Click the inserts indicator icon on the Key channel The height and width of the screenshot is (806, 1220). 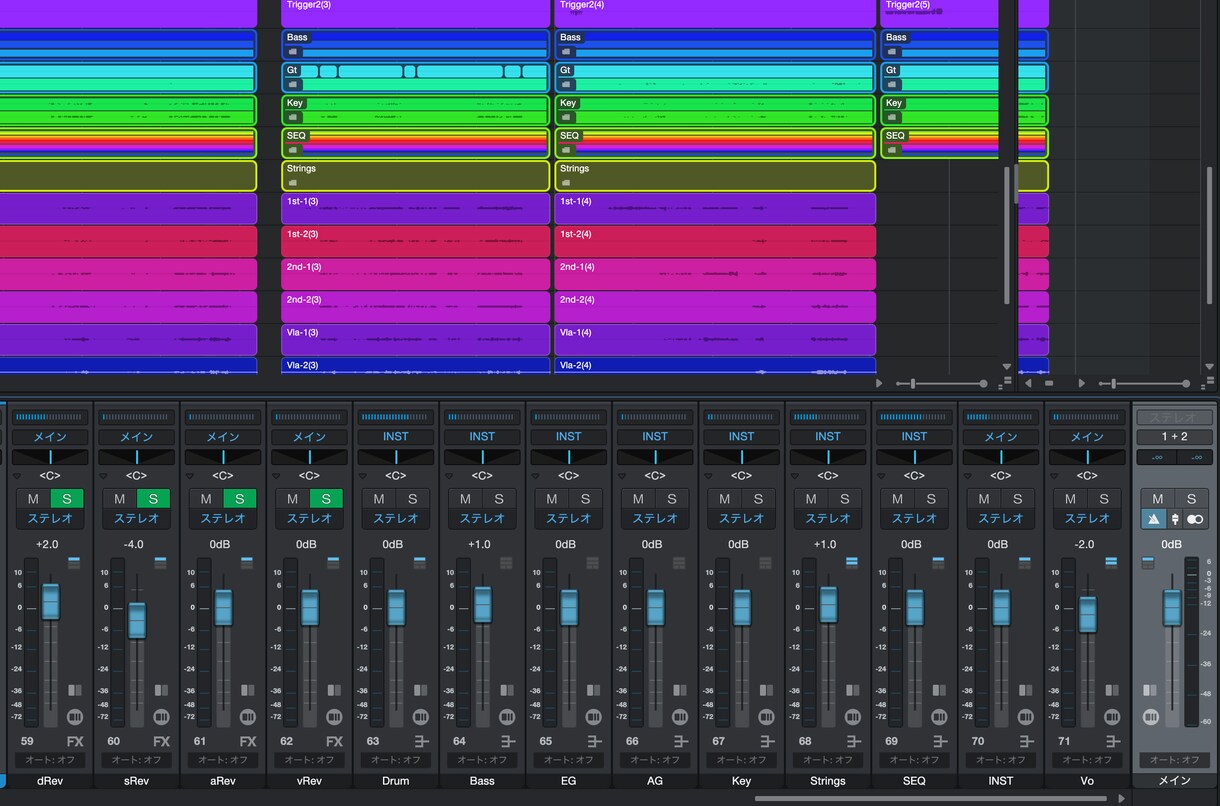click(x=766, y=563)
